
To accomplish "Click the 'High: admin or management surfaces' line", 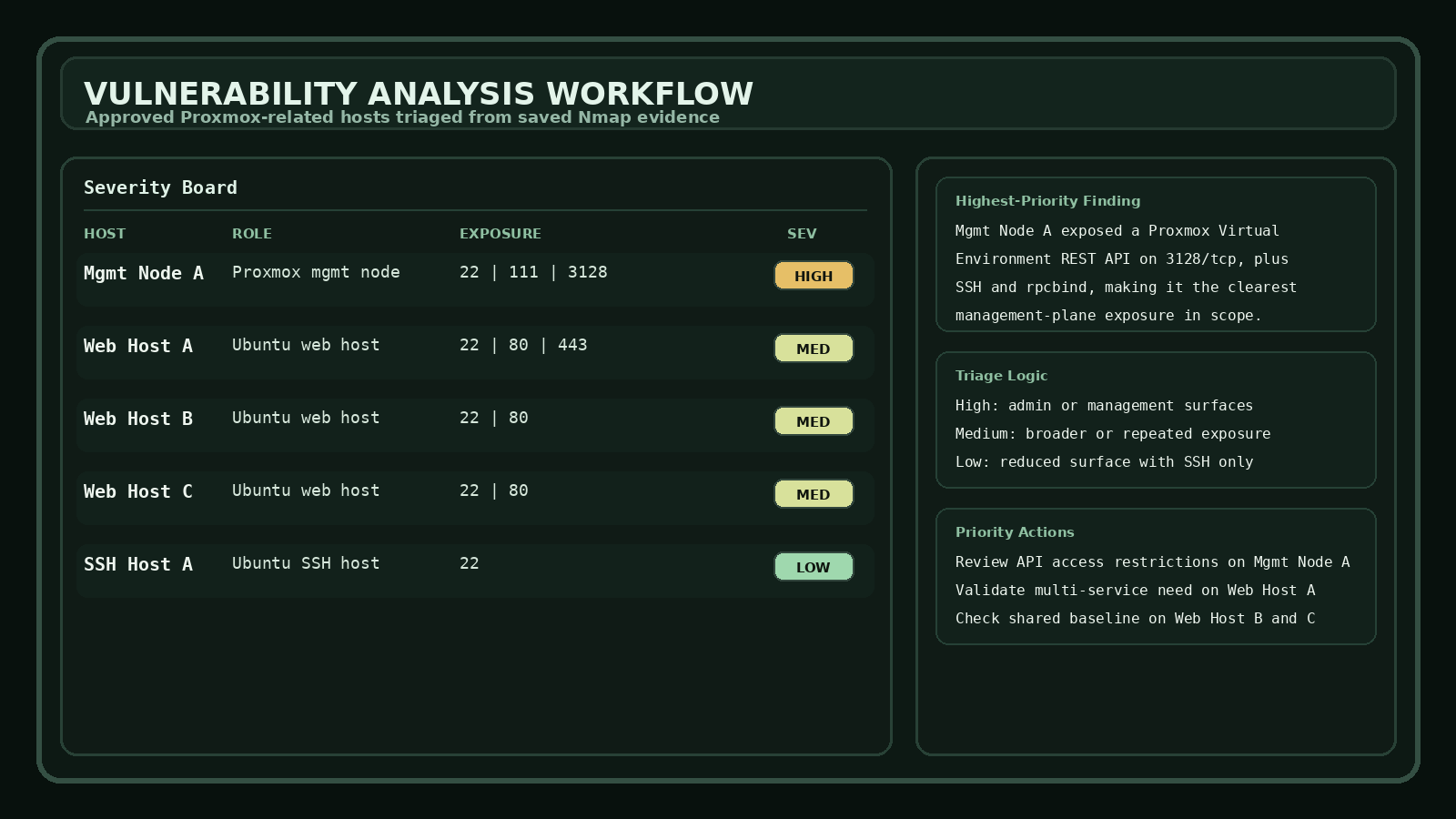I will click(1104, 406).
